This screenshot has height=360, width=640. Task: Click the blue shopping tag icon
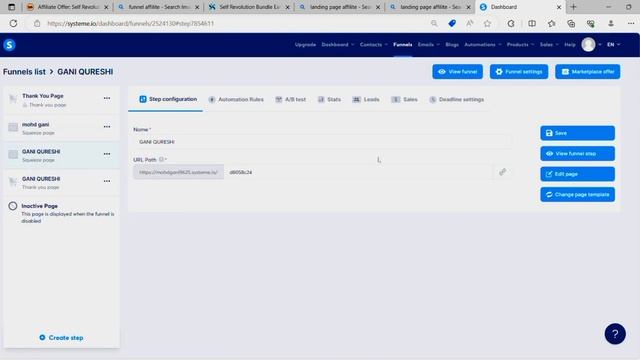(452, 23)
